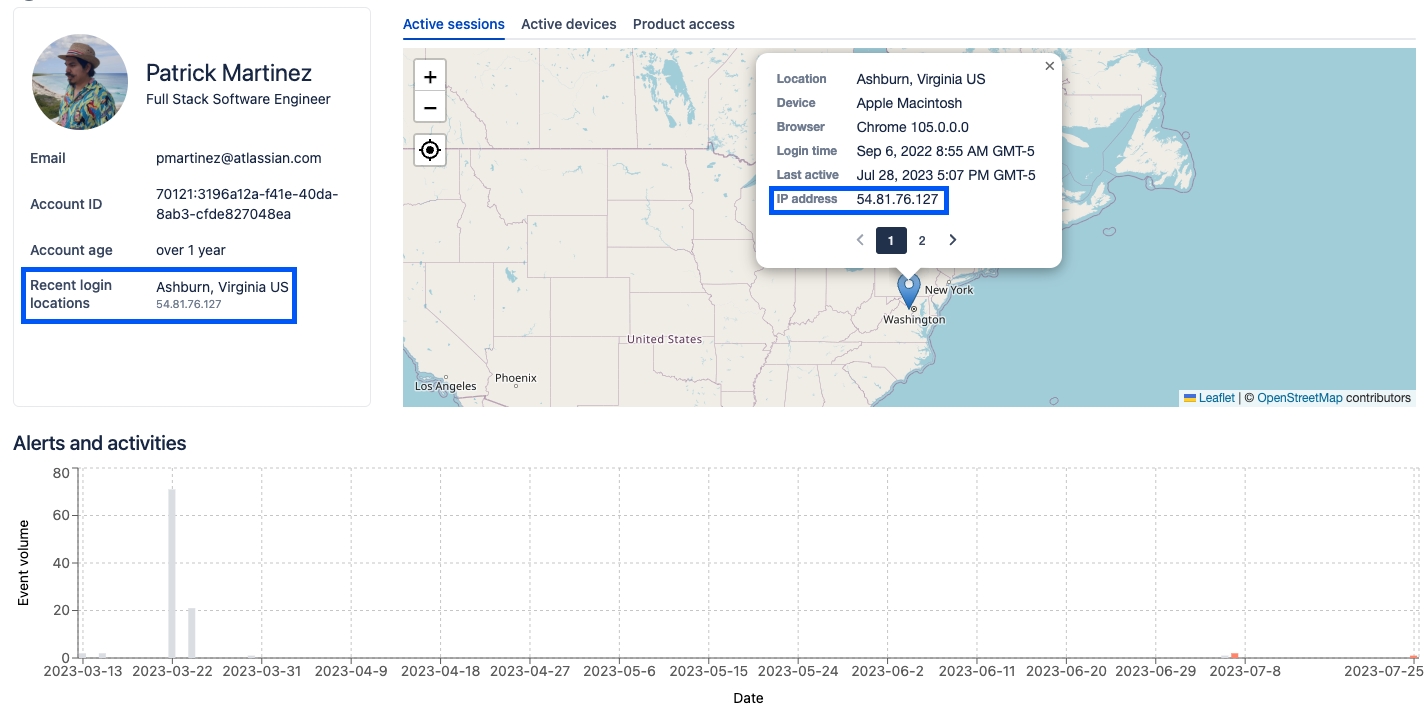Click the IP address 54.81.76.127 in popup
The height and width of the screenshot is (713, 1426).
[897, 199]
